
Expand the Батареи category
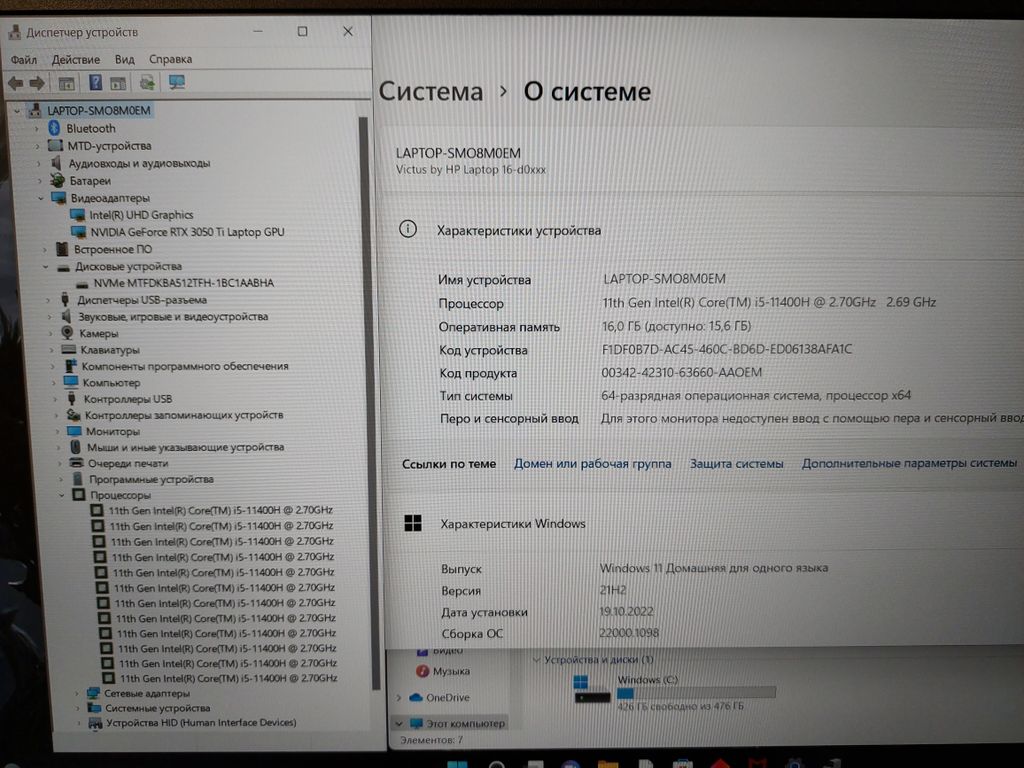point(41,181)
